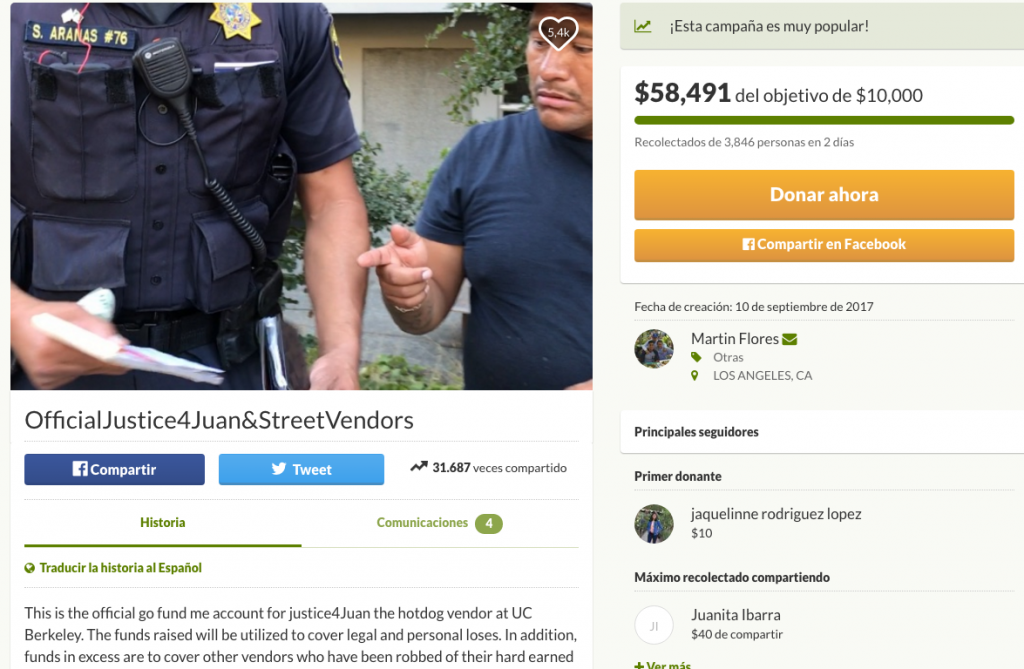Click the trending arrow icon beside 31.687 shares
The image size is (1024, 669).
click(x=419, y=466)
